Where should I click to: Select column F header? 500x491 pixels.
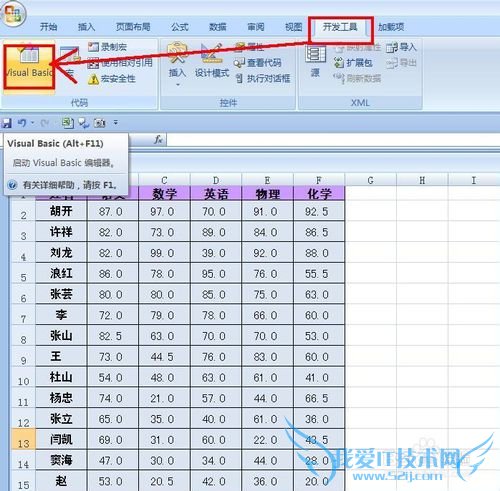point(319,180)
